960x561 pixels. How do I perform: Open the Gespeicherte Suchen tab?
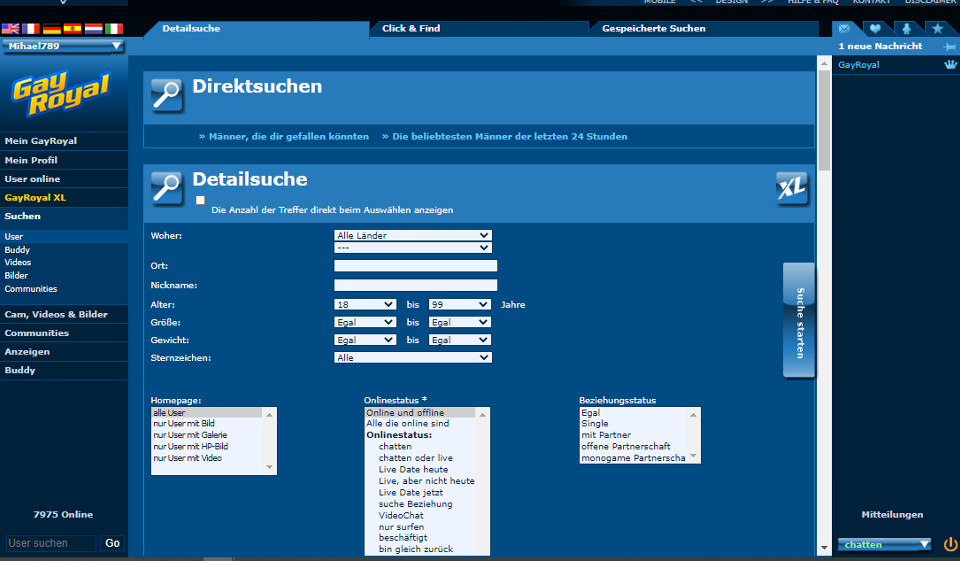pos(653,29)
